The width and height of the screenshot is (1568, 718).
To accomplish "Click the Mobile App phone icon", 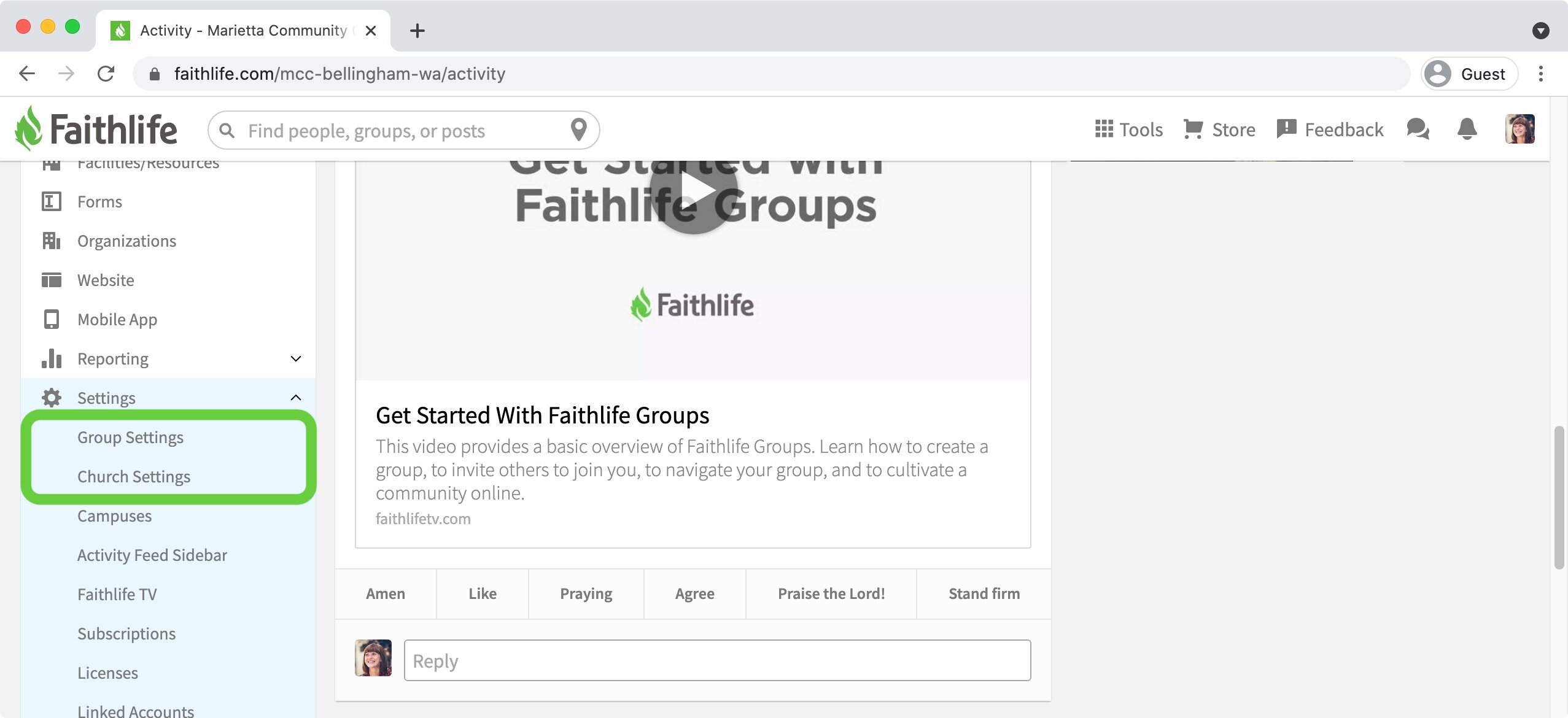I will [52, 319].
